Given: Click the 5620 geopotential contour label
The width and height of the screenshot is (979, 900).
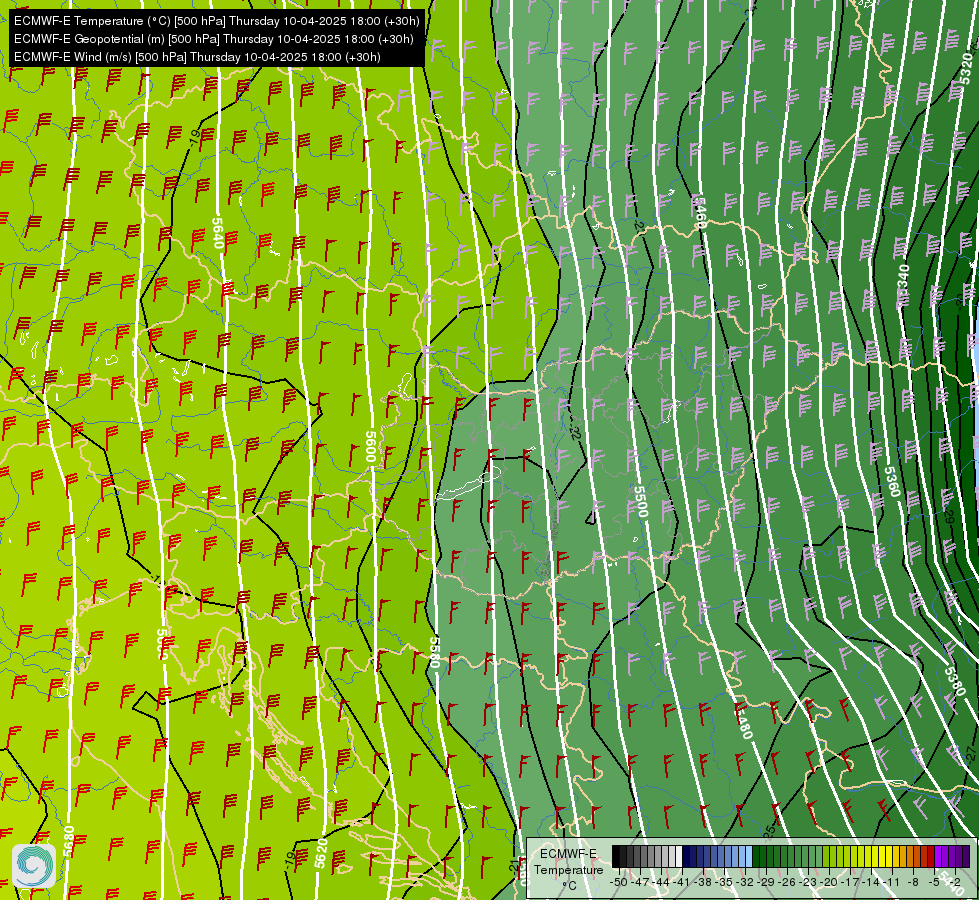Looking at the screenshot, I should tap(321, 853).
